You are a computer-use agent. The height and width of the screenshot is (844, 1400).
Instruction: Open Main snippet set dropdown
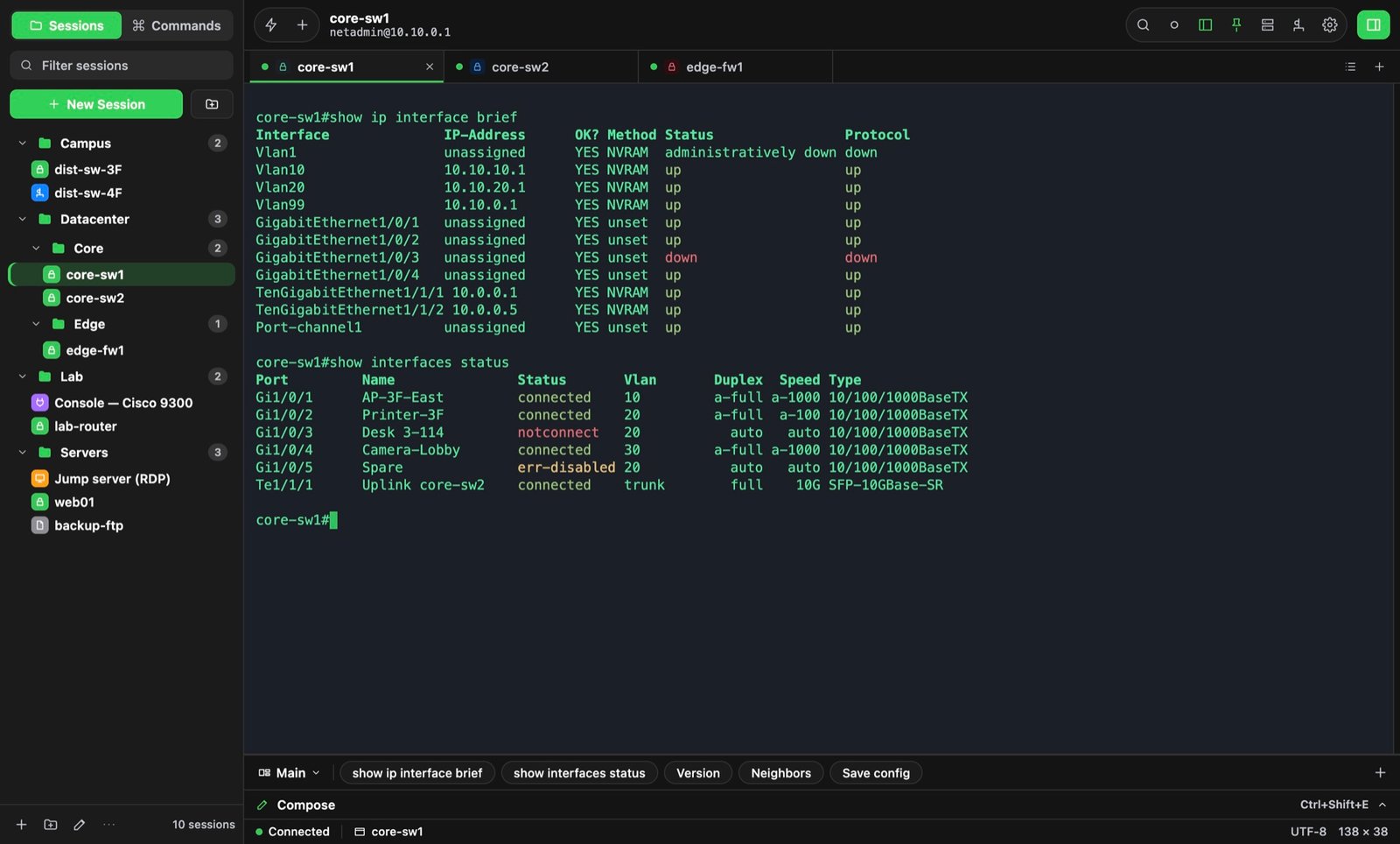(x=290, y=773)
